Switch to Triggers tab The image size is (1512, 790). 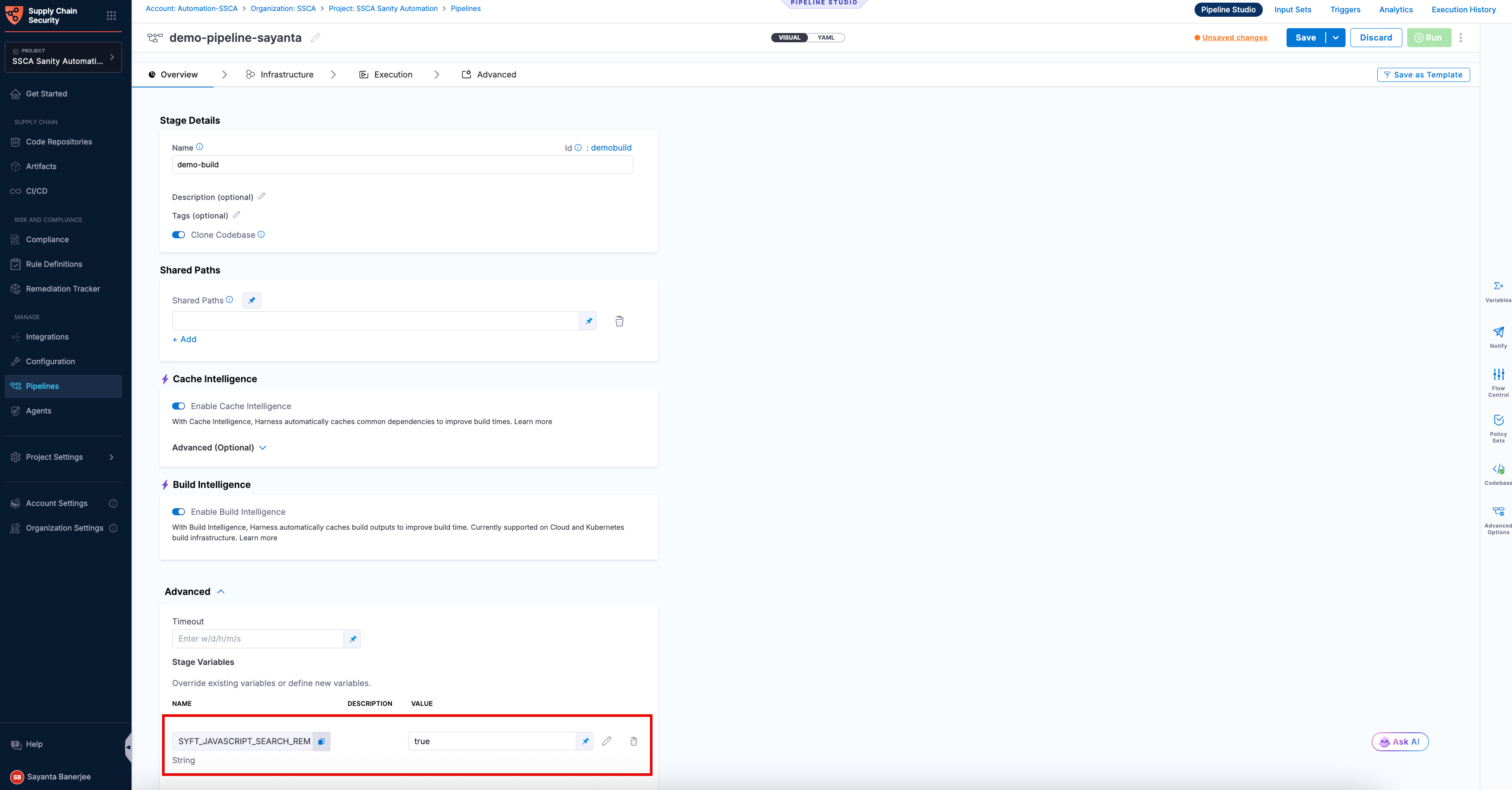(1345, 9)
